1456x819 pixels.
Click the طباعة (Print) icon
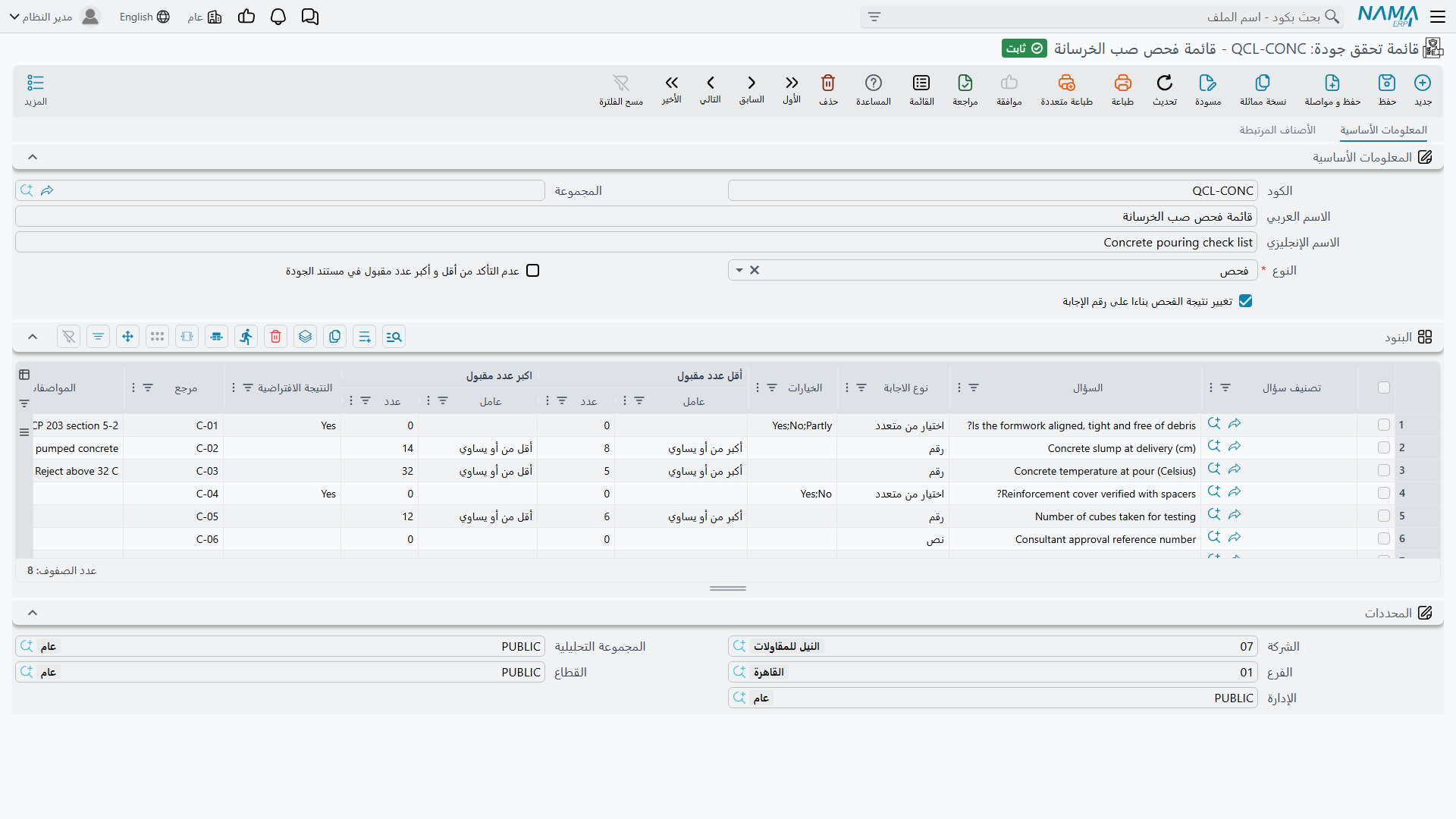click(x=1122, y=83)
